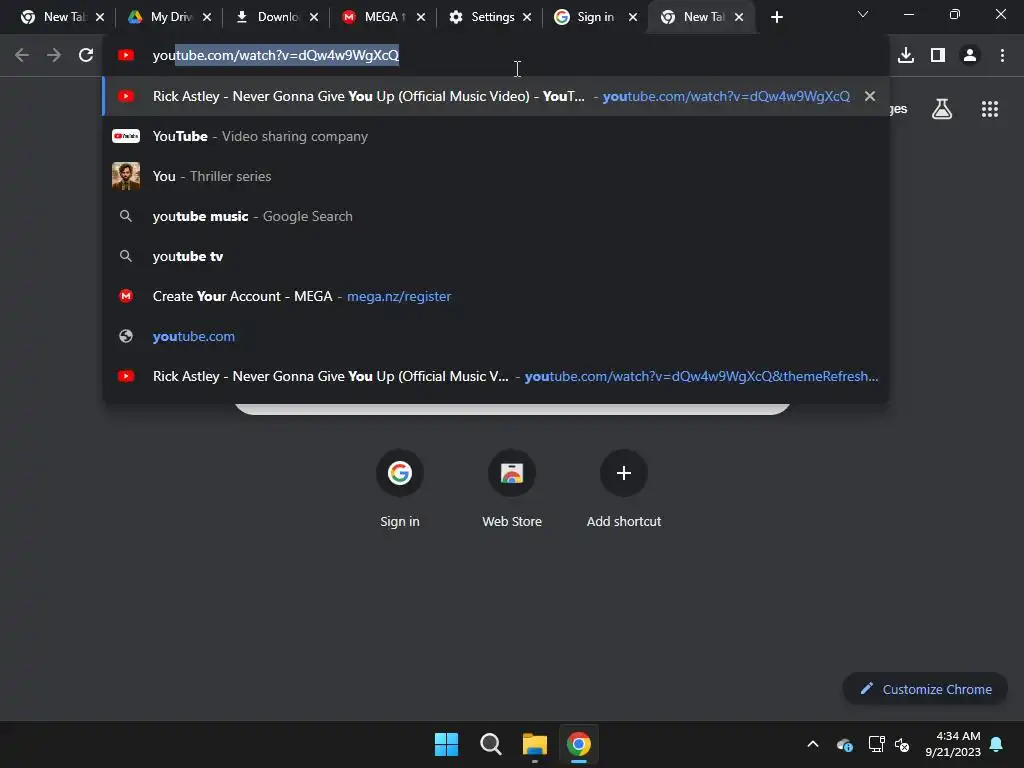The image size is (1024, 768).
Task: Click the Chrome taskbar icon
Action: click(x=579, y=744)
